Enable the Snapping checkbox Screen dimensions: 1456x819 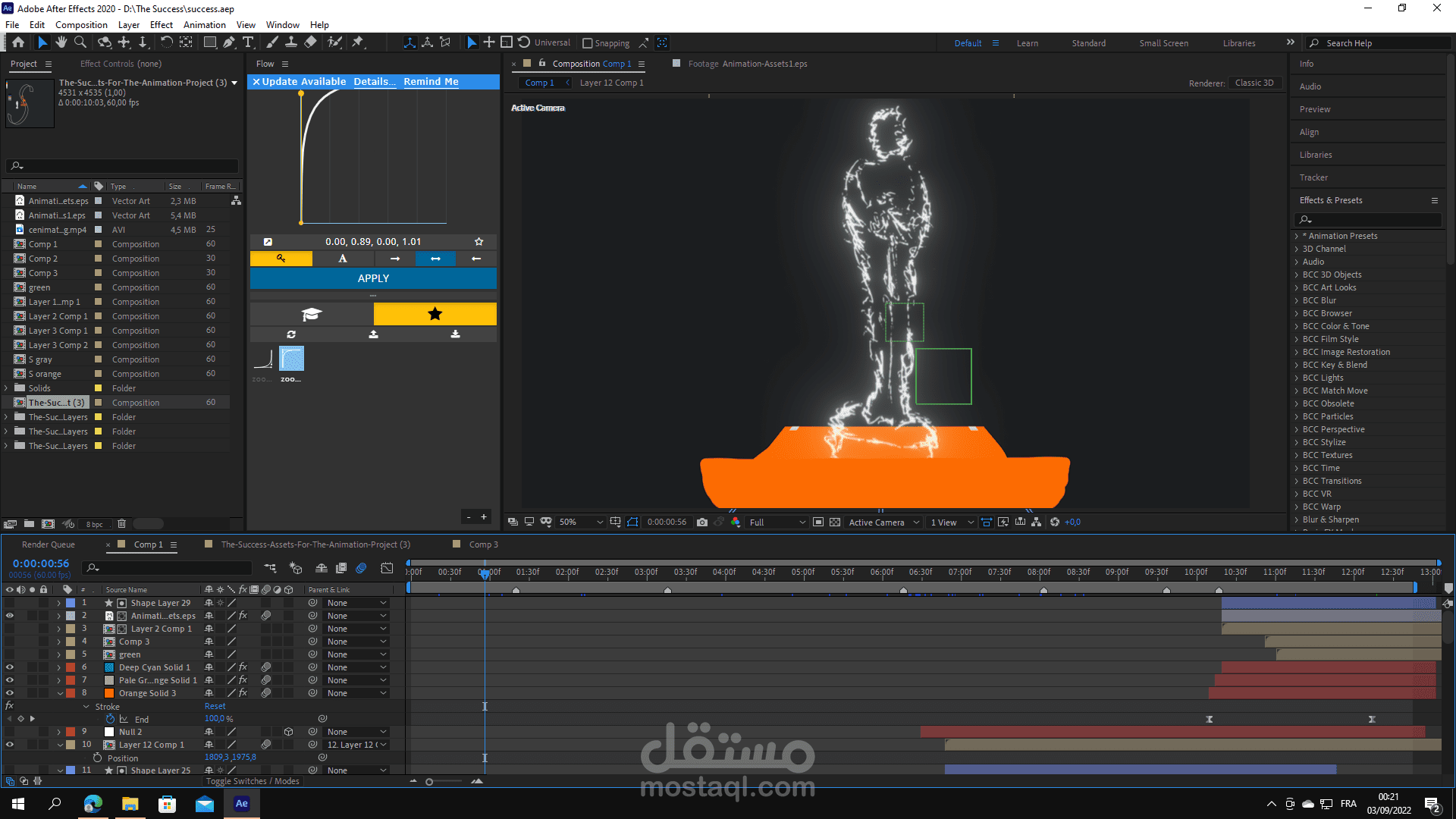pyautogui.click(x=588, y=43)
